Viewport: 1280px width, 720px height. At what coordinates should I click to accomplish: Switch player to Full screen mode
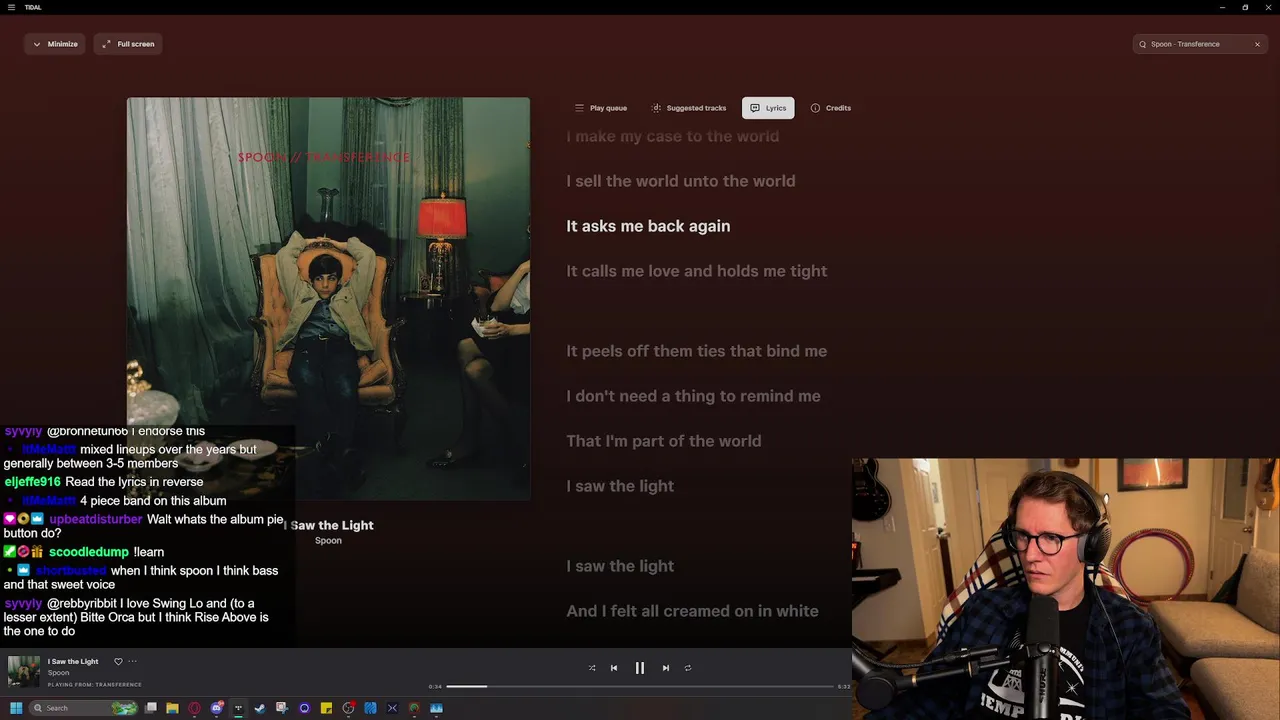[128, 44]
